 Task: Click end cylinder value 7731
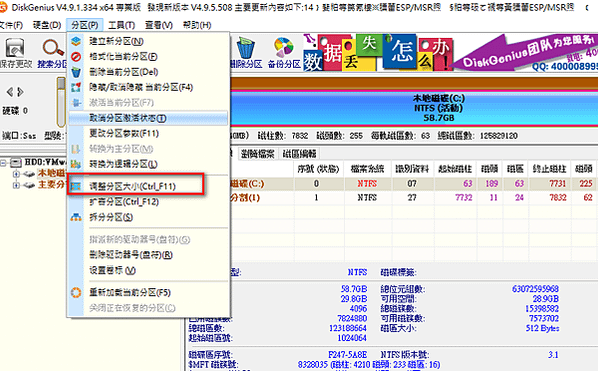(557, 184)
